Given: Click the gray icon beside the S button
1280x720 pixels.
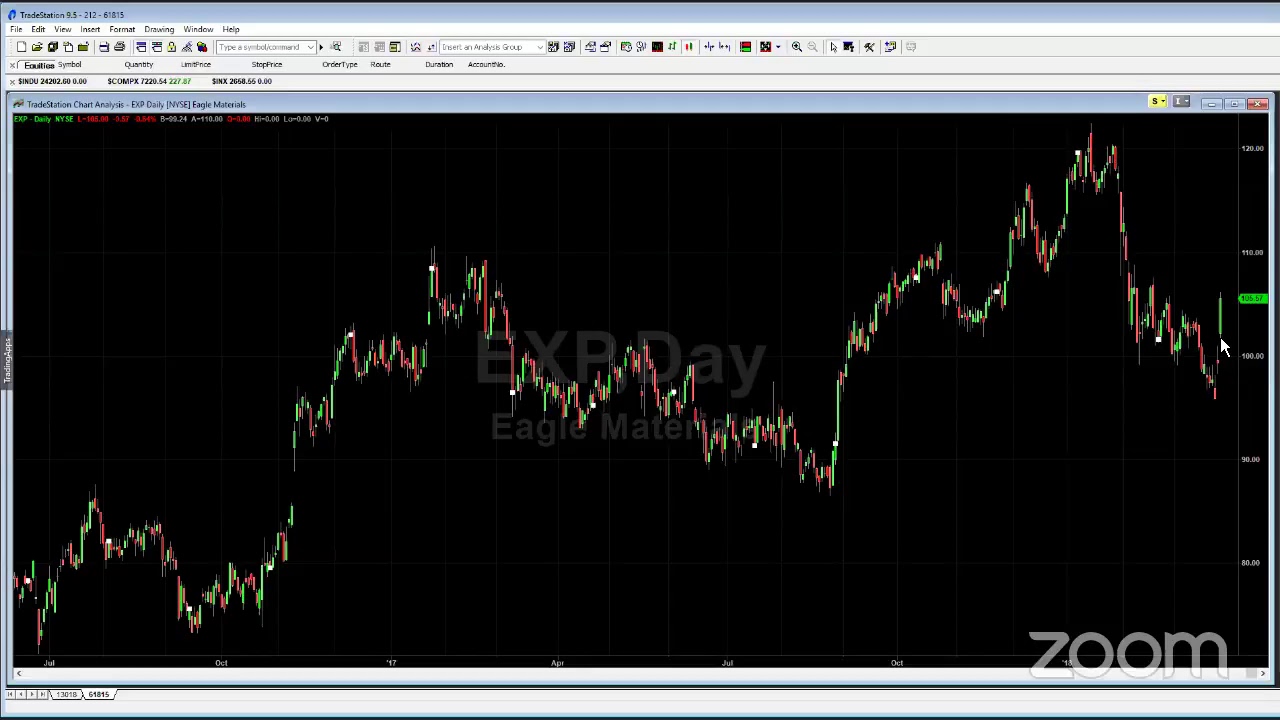Looking at the screenshot, I should (1181, 102).
